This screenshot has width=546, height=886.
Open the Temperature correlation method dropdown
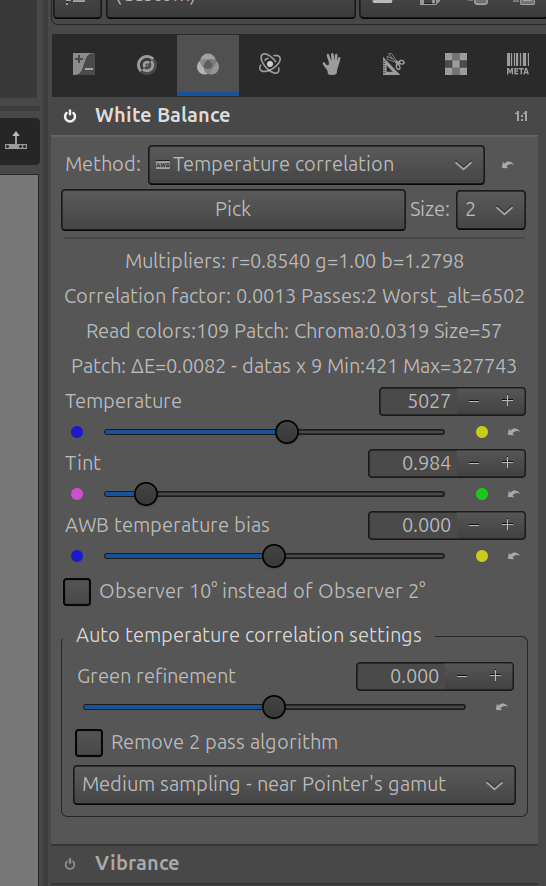click(x=316, y=165)
